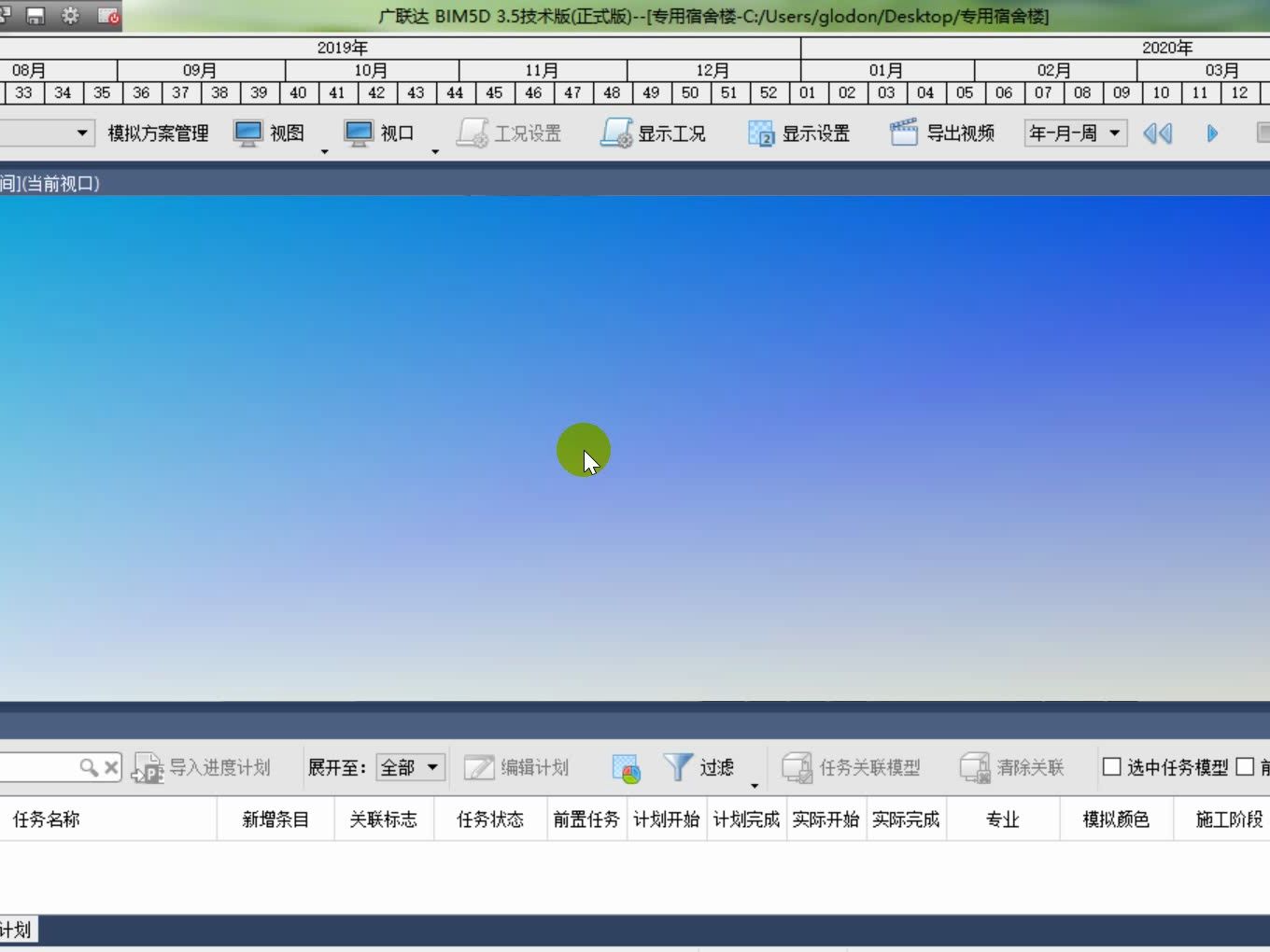This screenshot has height=952, width=1270.
Task: Click the 视图 monitor icon
Action: (x=248, y=133)
